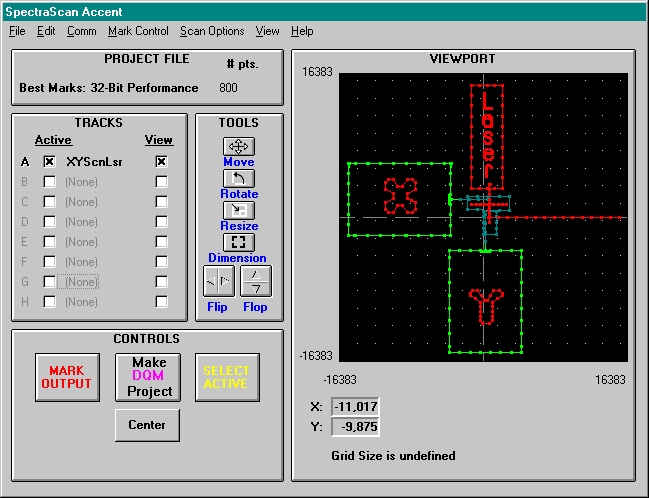This screenshot has height=498, width=649.
Task: Enable View checkbox for track H
Action: pyautogui.click(x=161, y=301)
